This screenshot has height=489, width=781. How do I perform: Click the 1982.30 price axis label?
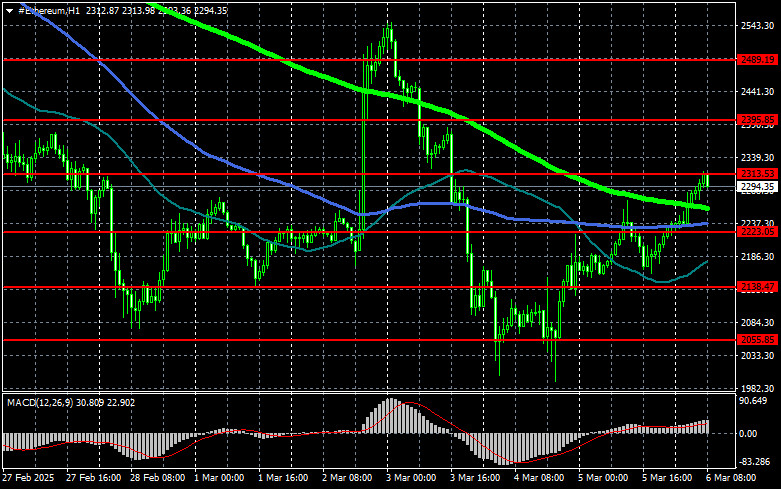[x=757, y=388]
